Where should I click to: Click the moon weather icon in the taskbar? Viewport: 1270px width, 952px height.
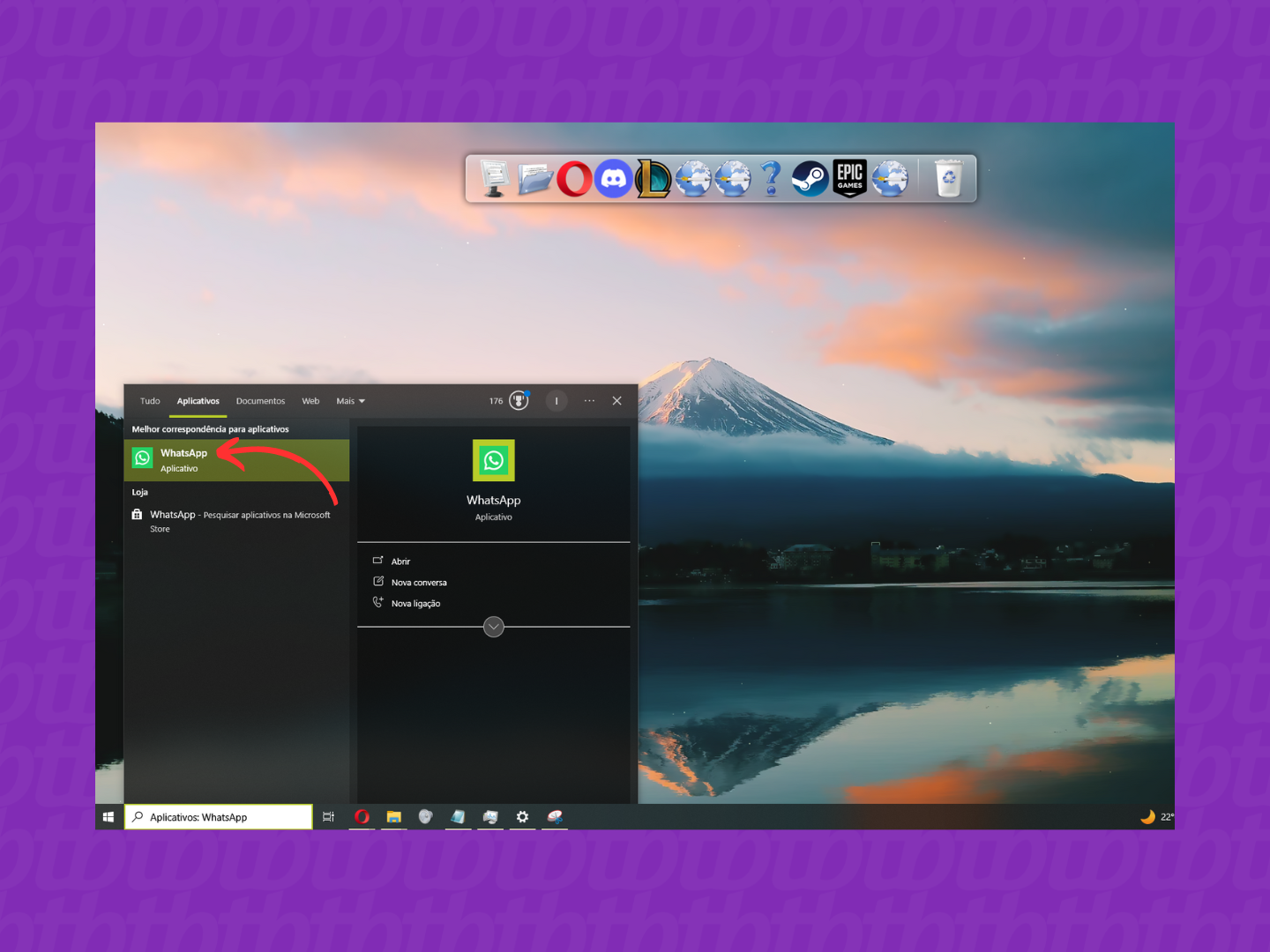[x=1147, y=817]
